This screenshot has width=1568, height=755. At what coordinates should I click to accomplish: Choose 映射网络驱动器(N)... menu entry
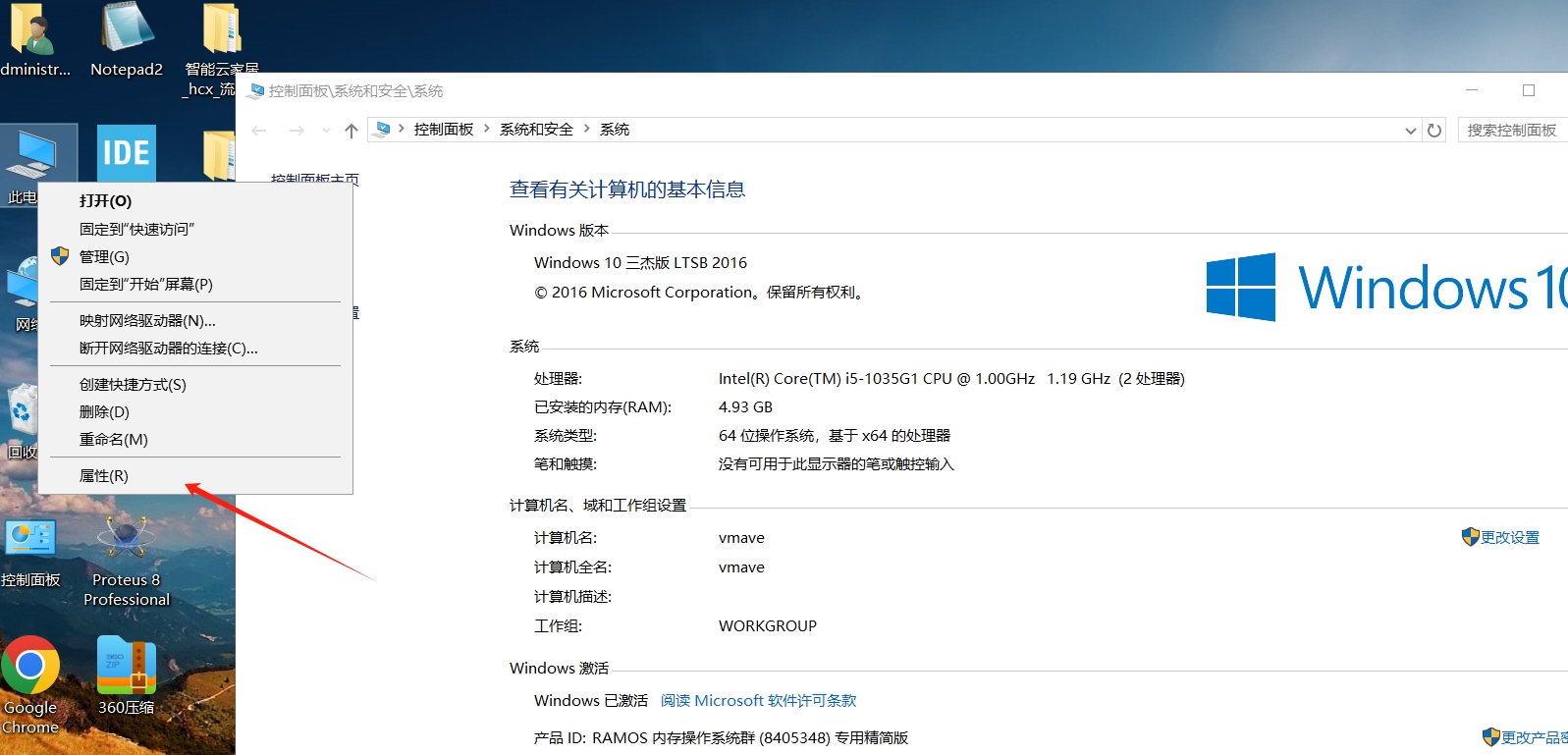(x=195, y=320)
